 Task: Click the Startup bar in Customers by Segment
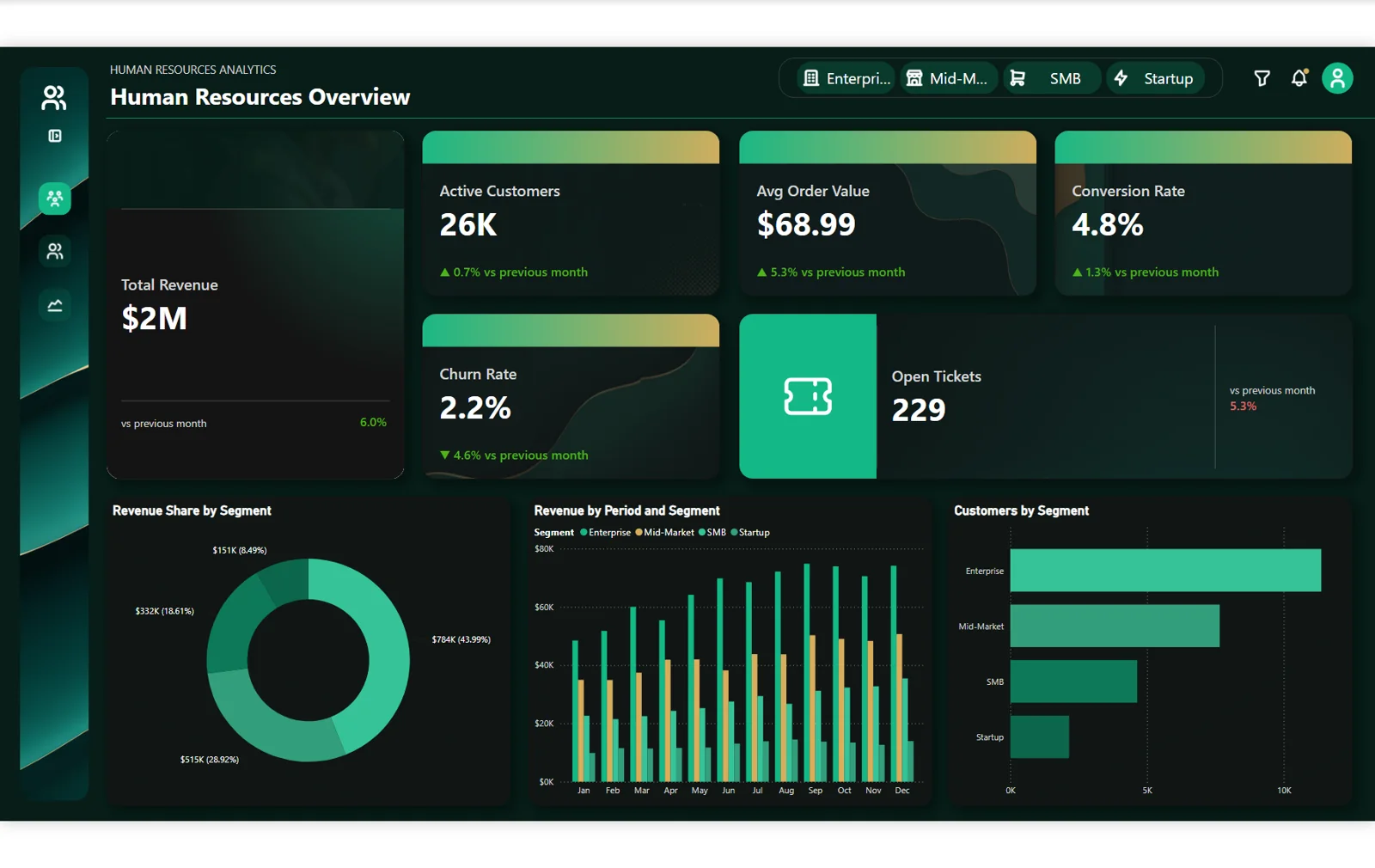[1040, 737]
